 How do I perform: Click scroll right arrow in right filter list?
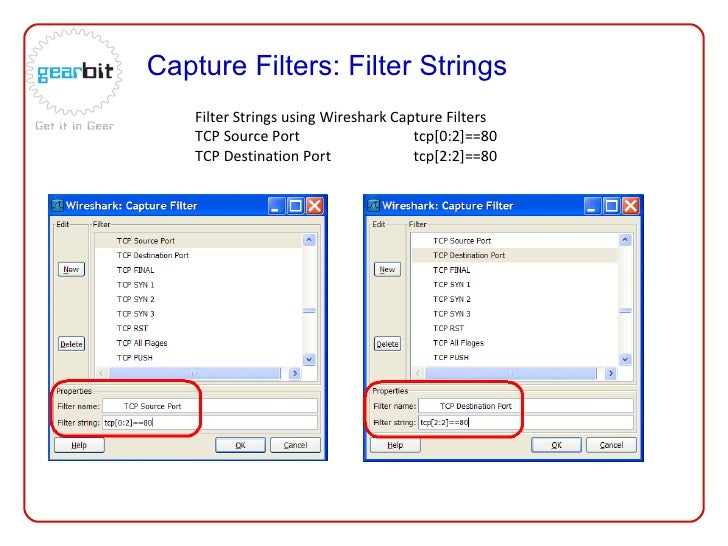[x=611, y=373]
